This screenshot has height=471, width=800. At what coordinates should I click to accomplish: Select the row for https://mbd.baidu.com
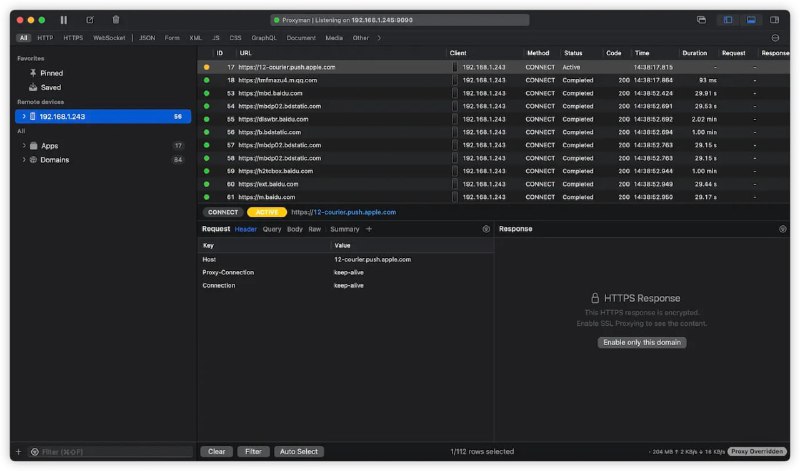tap(493, 93)
